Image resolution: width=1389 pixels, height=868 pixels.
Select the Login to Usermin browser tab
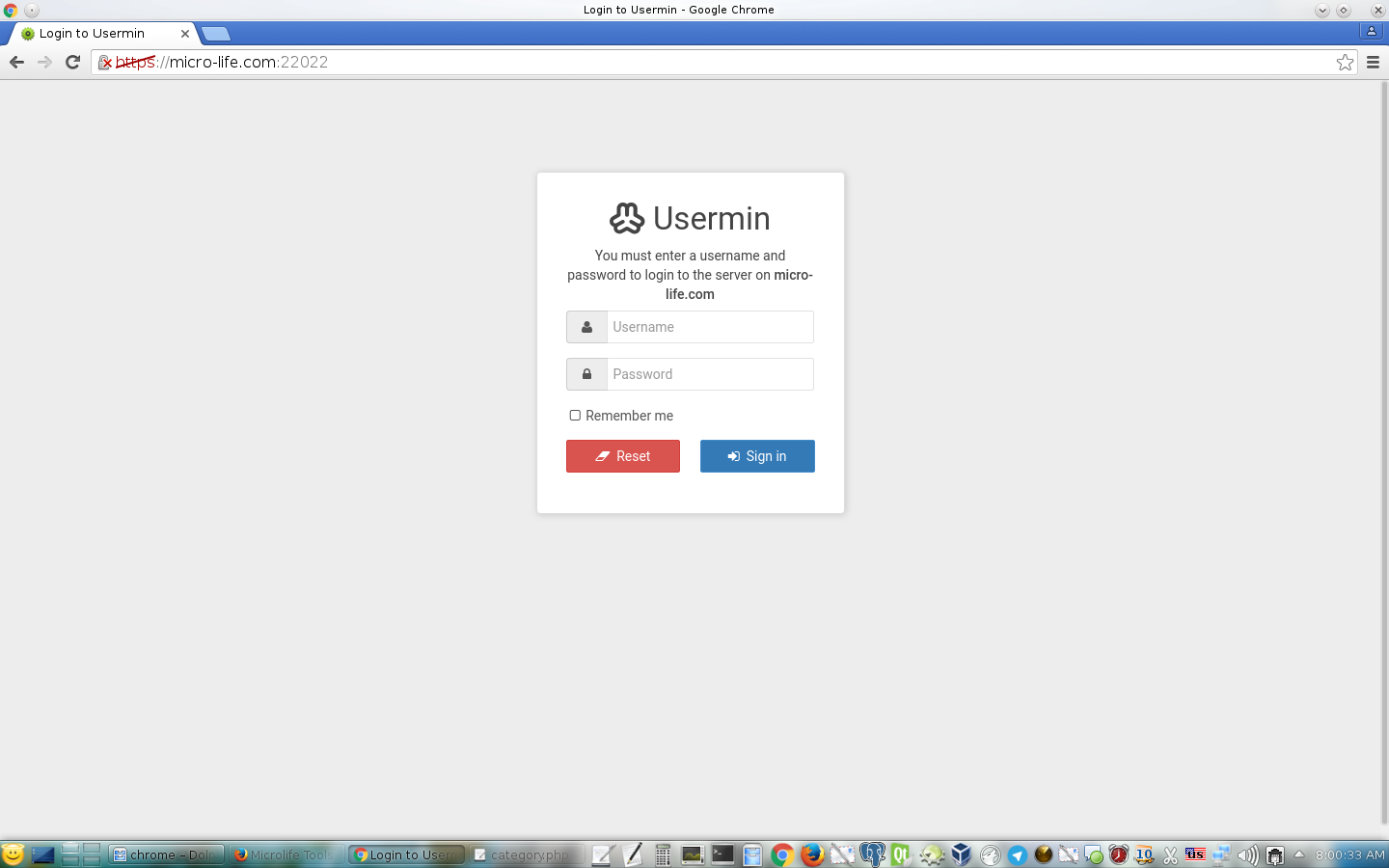102,33
